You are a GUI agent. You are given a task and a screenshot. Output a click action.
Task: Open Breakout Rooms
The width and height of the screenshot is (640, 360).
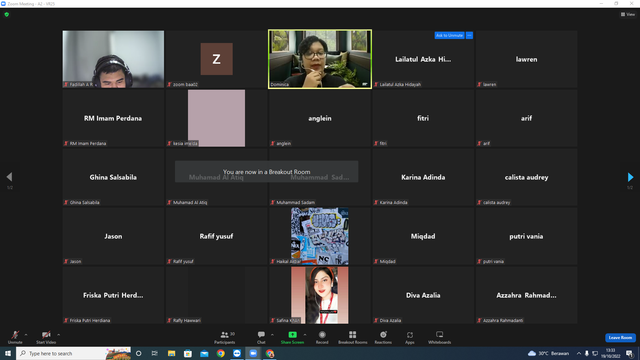click(x=353, y=337)
